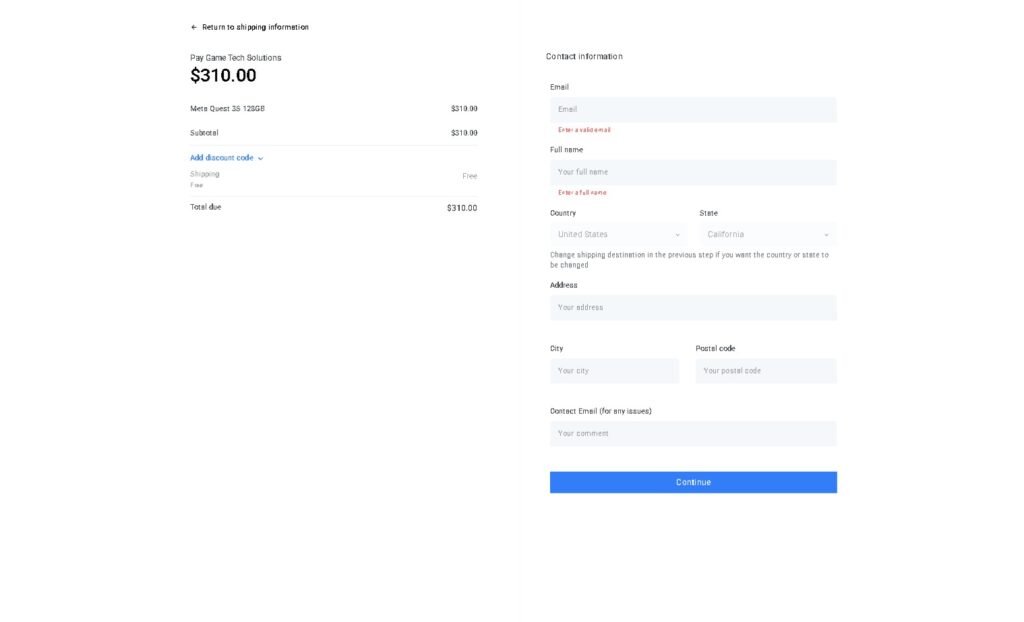Open the State selector showing California
Image resolution: width=1024 pixels, height=622 pixels.
pos(767,233)
